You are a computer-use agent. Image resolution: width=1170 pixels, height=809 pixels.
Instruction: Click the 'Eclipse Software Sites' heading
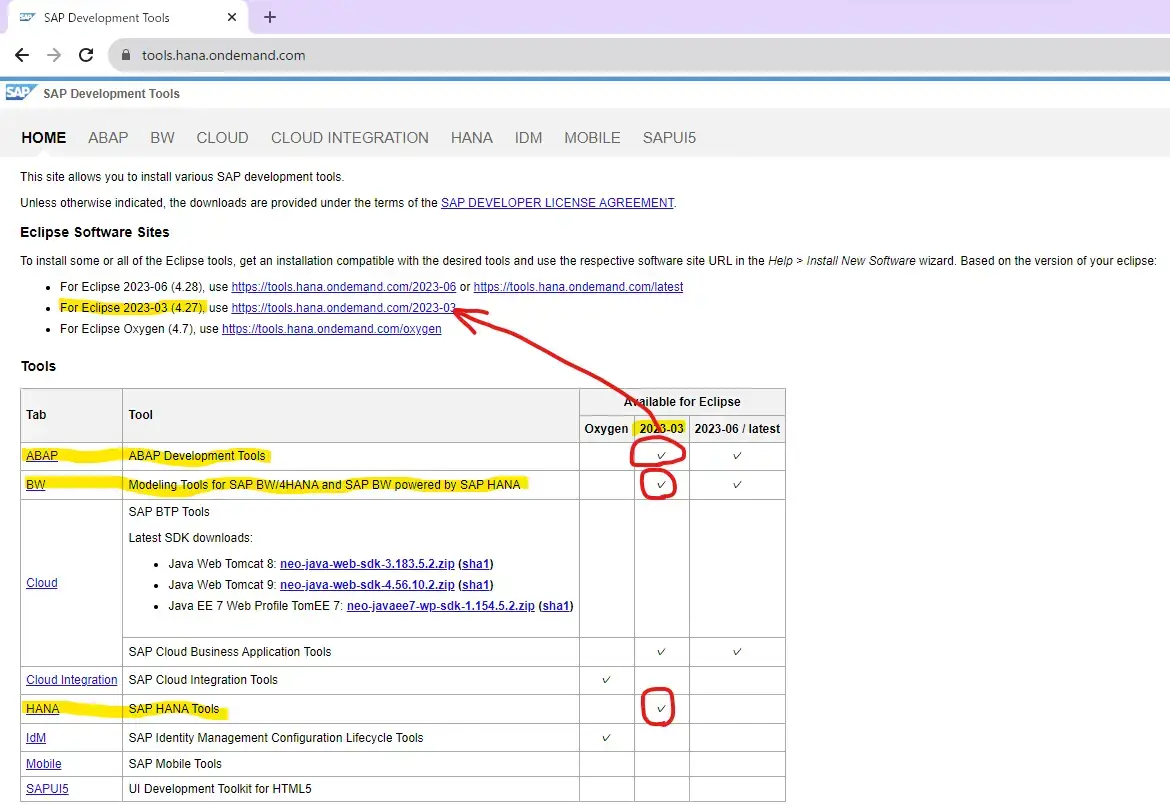click(95, 232)
